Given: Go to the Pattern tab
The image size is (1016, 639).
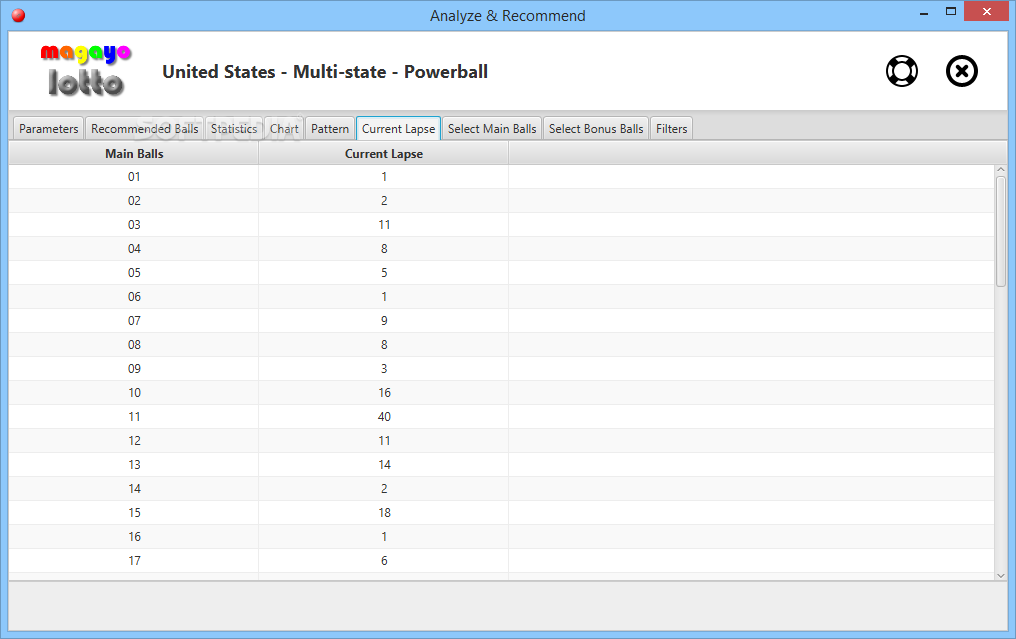Looking at the screenshot, I should 330,128.
